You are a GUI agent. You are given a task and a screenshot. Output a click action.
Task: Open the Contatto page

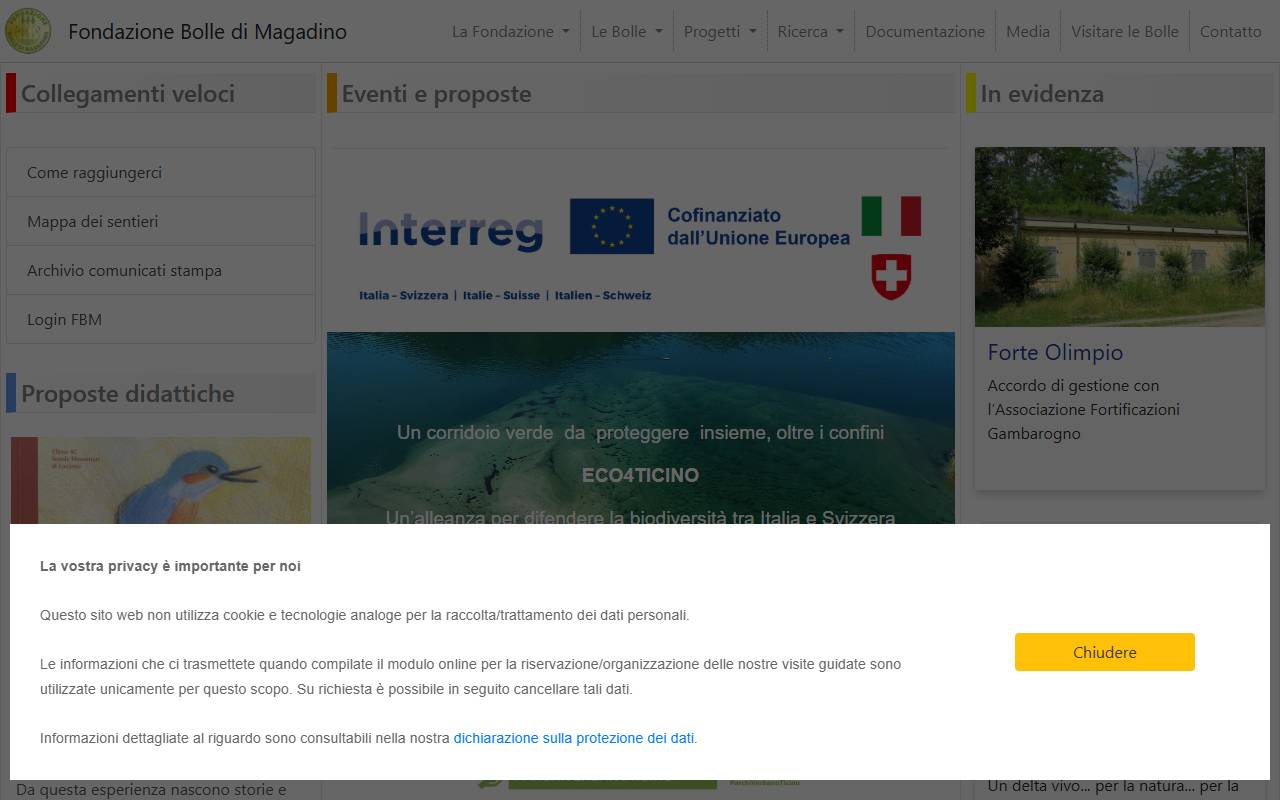[1230, 31]
